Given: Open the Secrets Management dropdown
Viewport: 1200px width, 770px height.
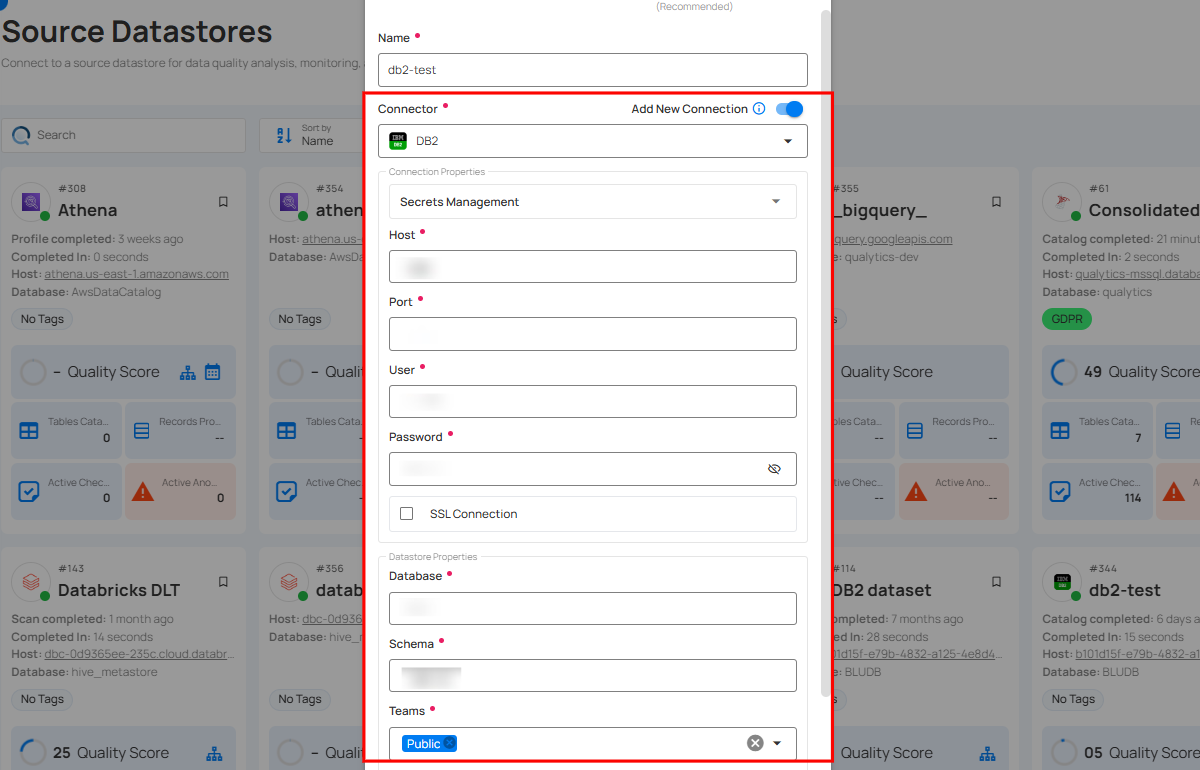Looking at the screenshot, I should point(592,201).
